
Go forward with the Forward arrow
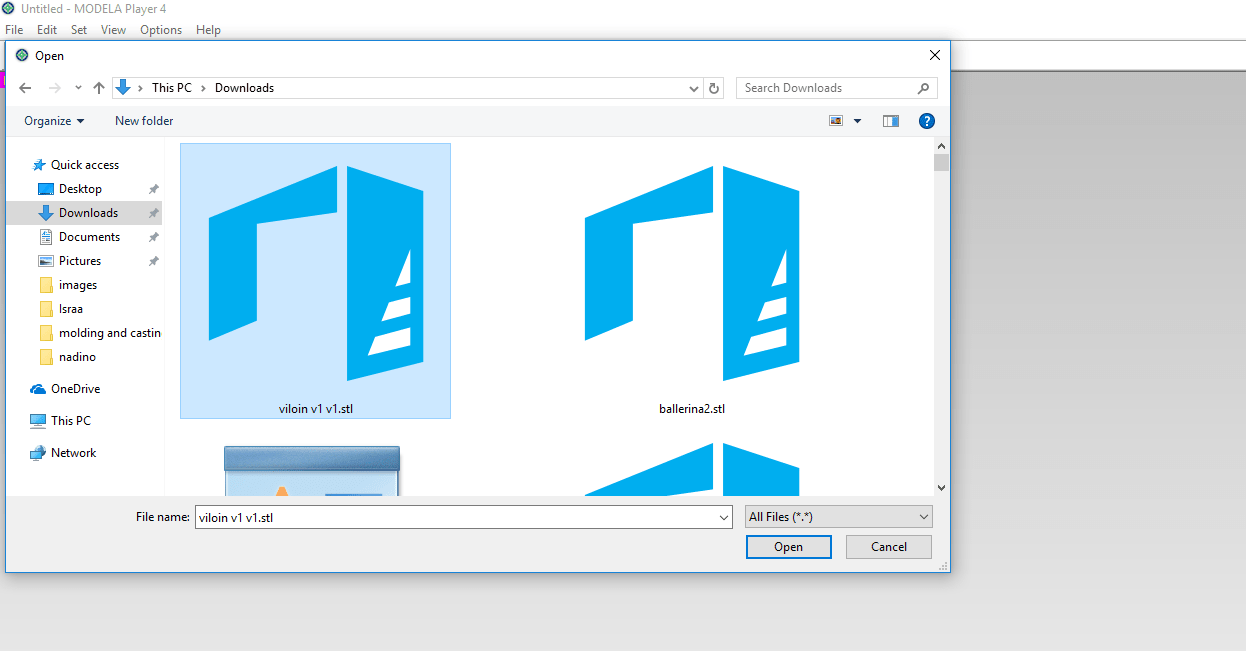pyautogui.click(x=55, y=88)
